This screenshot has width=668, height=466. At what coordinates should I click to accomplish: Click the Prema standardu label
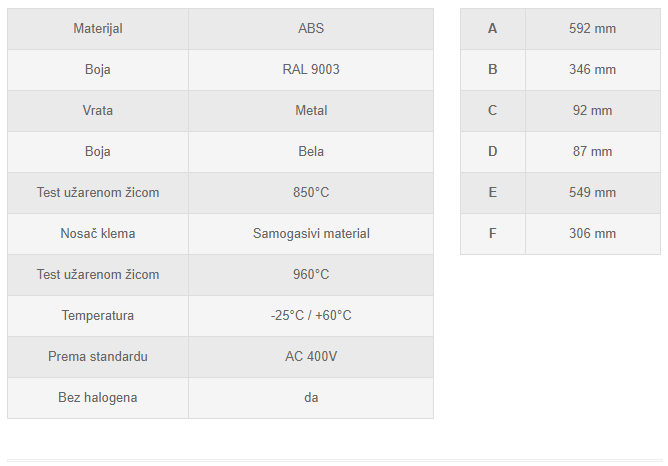click(x=98, y=357)
